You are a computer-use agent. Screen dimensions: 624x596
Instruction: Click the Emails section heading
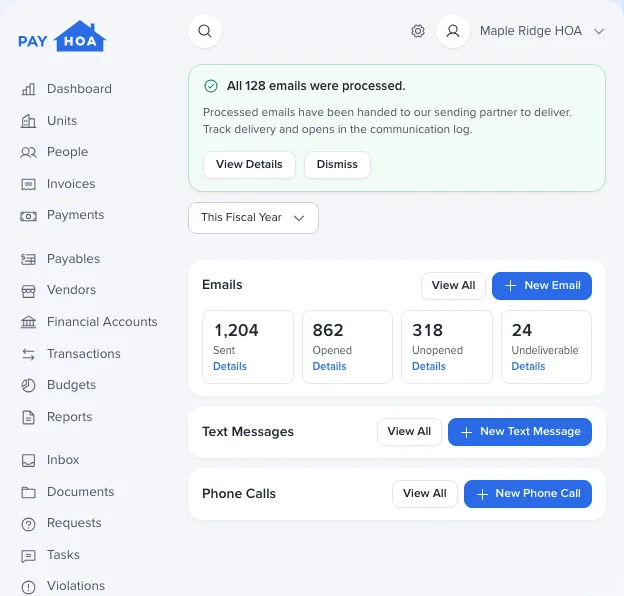click(222, 285)
